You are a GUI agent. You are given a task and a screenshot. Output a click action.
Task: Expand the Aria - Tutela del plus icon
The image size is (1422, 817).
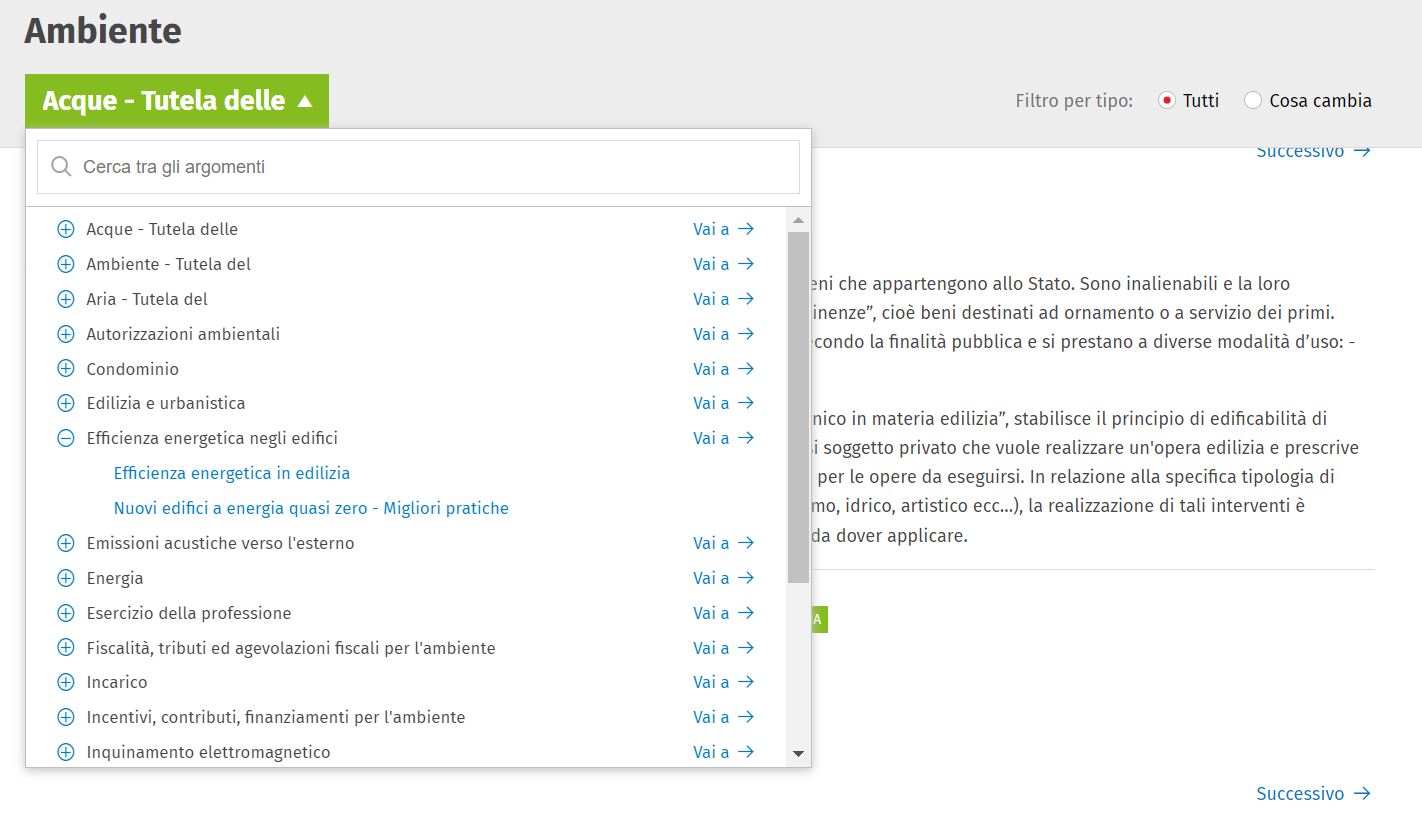pos(66,299)
